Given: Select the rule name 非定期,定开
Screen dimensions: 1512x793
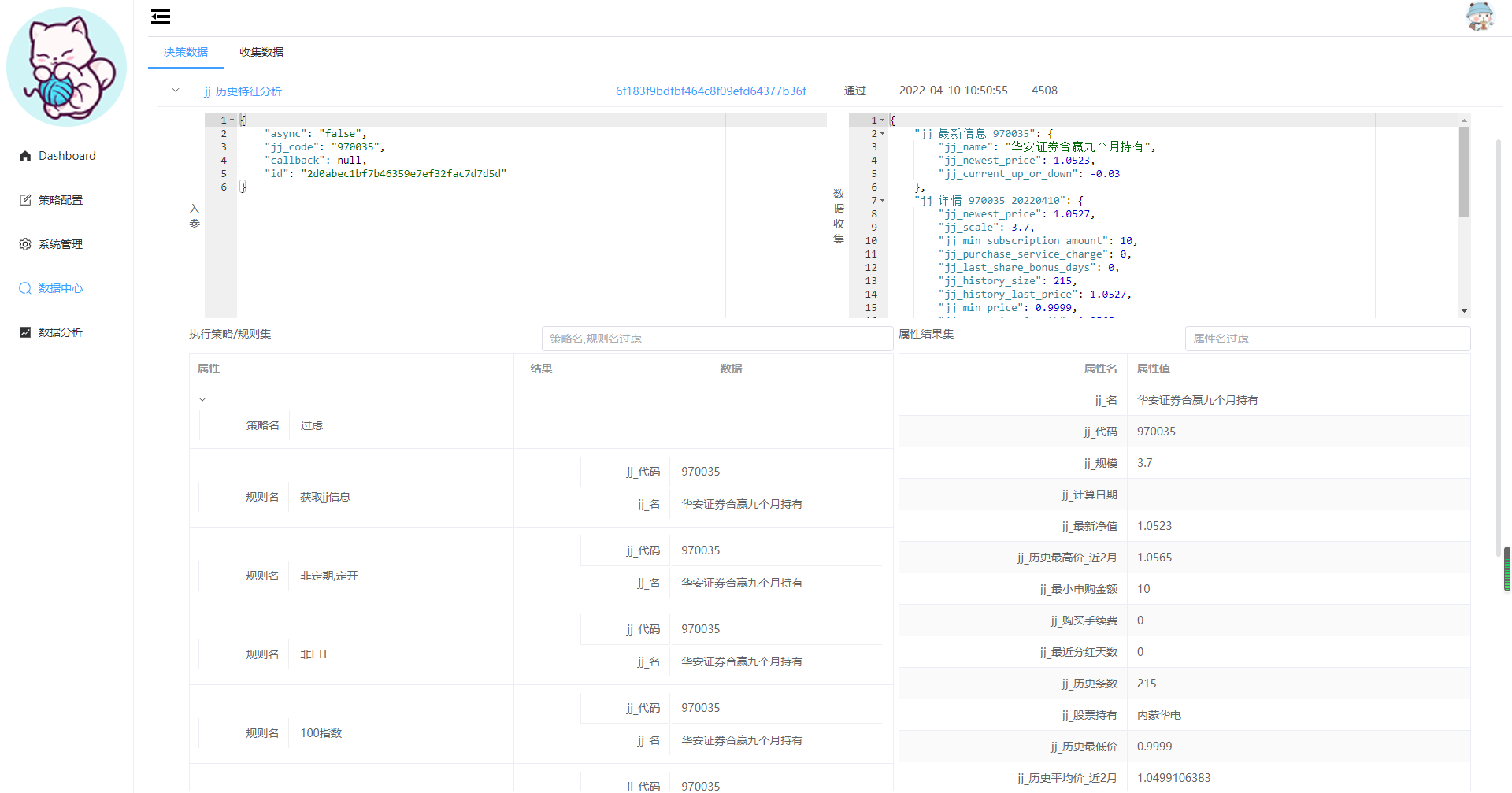Looking at the screenshot, I should coord(329,576).
